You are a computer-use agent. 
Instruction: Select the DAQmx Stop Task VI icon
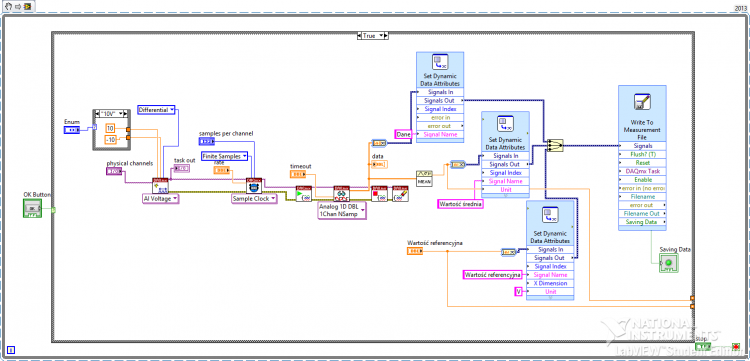pos(379,193)
